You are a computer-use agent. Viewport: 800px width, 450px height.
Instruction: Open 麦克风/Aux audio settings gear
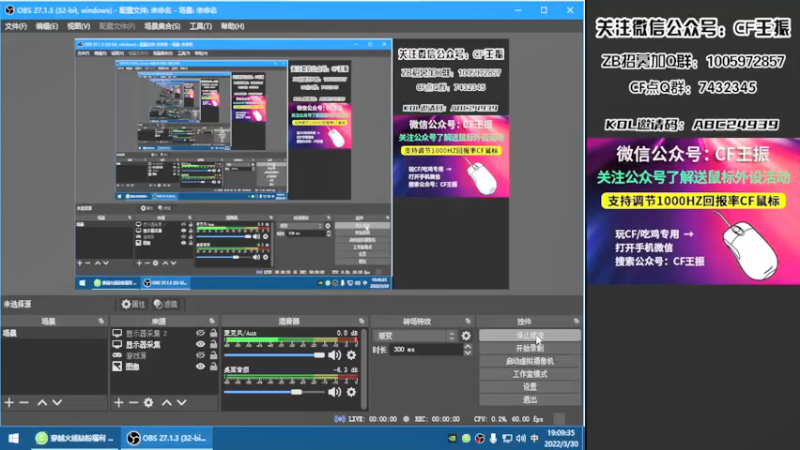352,355
